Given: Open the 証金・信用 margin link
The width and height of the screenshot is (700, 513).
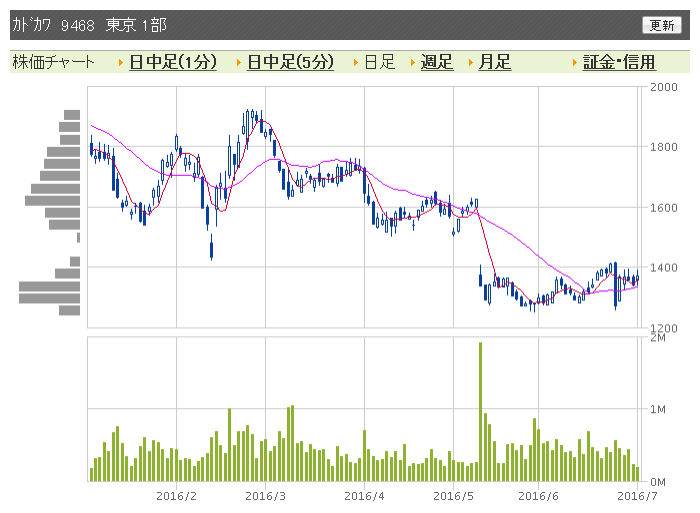Looking at the screenshot, I should 619,62.
